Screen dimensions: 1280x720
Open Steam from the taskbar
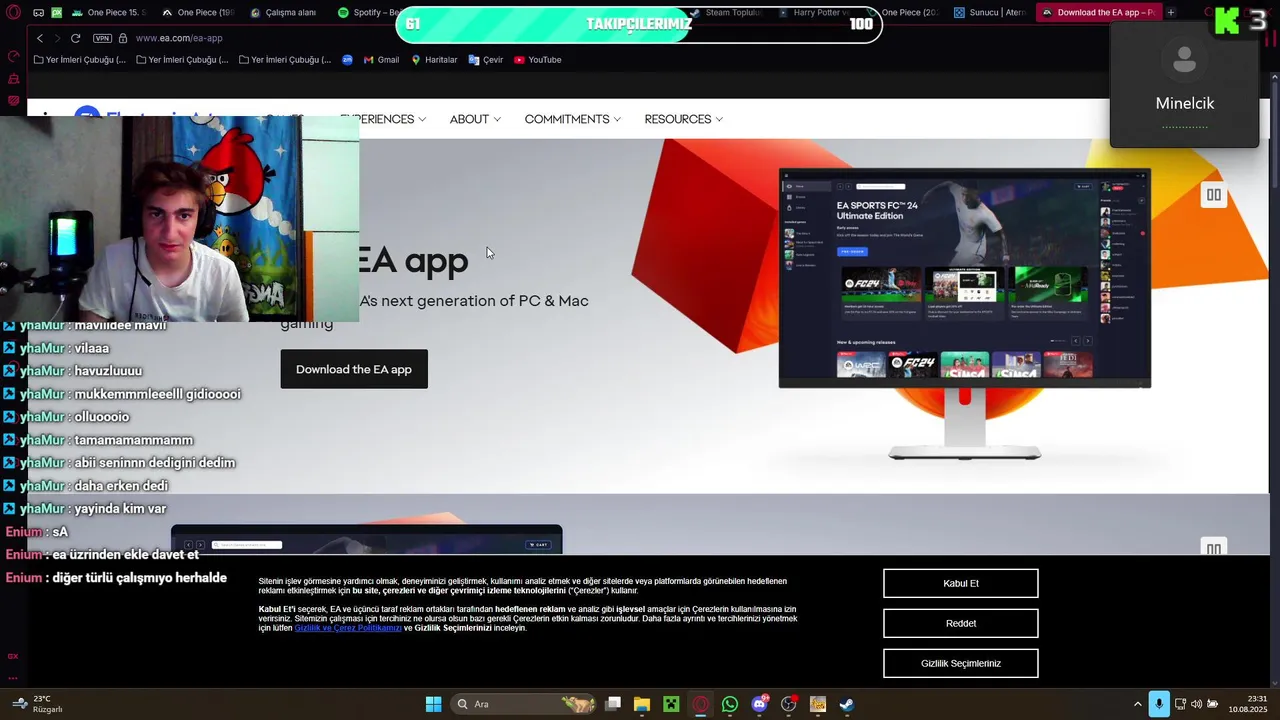(x=847, y=704)
